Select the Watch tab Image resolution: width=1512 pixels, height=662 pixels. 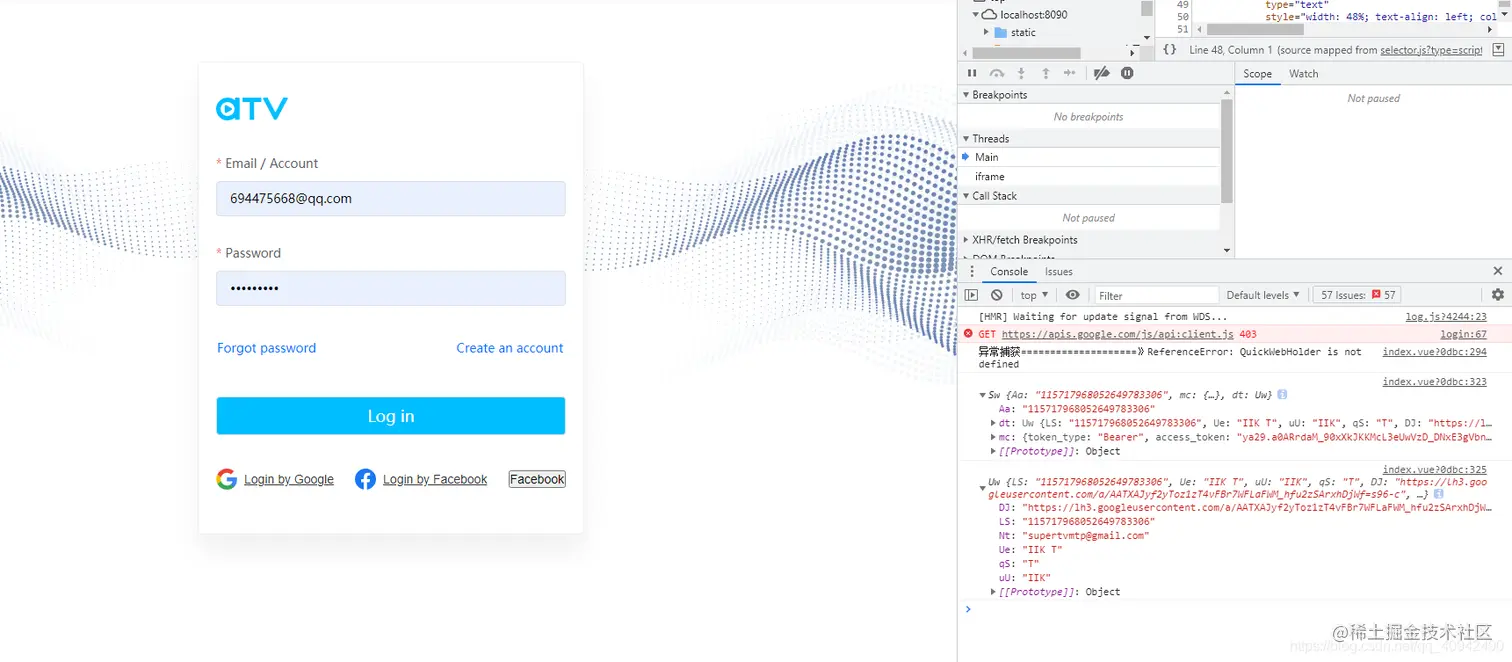click(x=1304, y=74)
